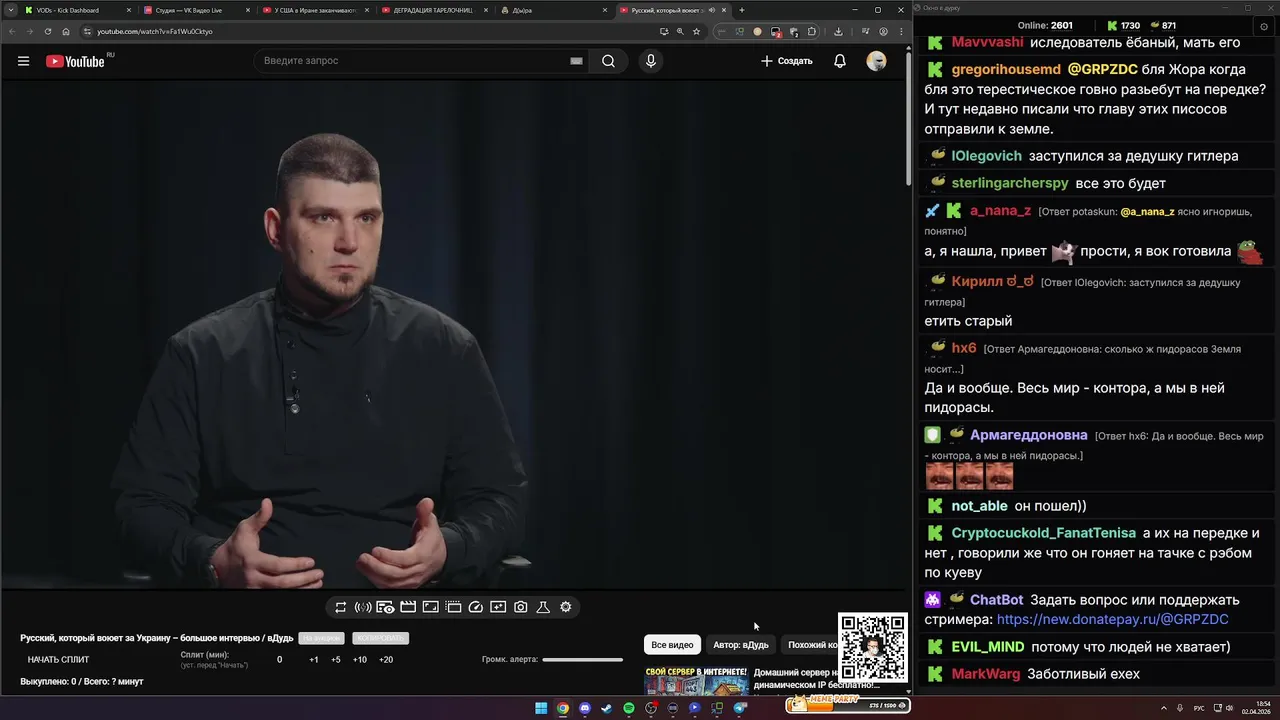
Task: Click the dashed window popup icon
Action: click(x=453, y=607)
